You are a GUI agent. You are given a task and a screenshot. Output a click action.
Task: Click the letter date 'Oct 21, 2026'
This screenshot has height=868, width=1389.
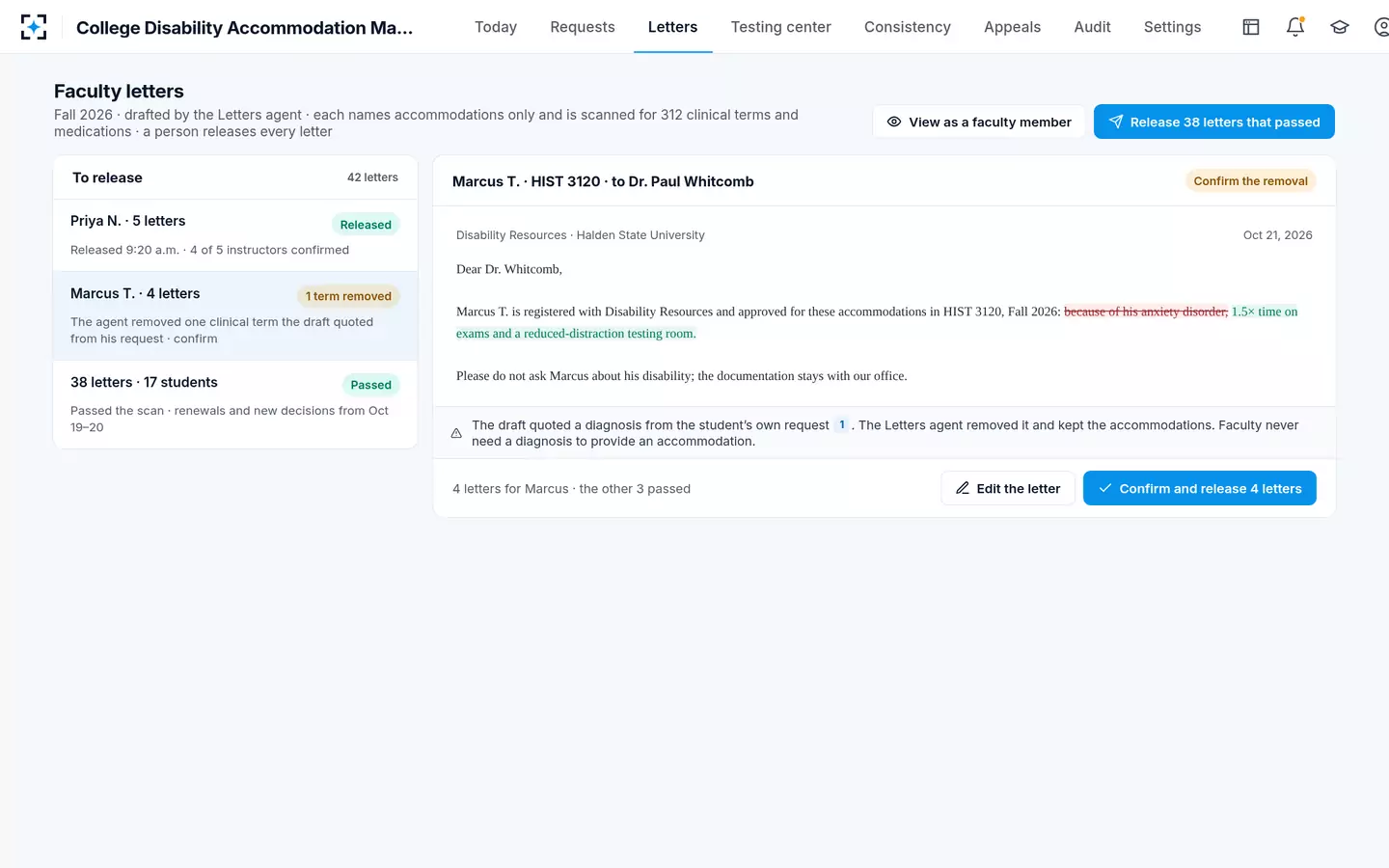[1278, 235]
